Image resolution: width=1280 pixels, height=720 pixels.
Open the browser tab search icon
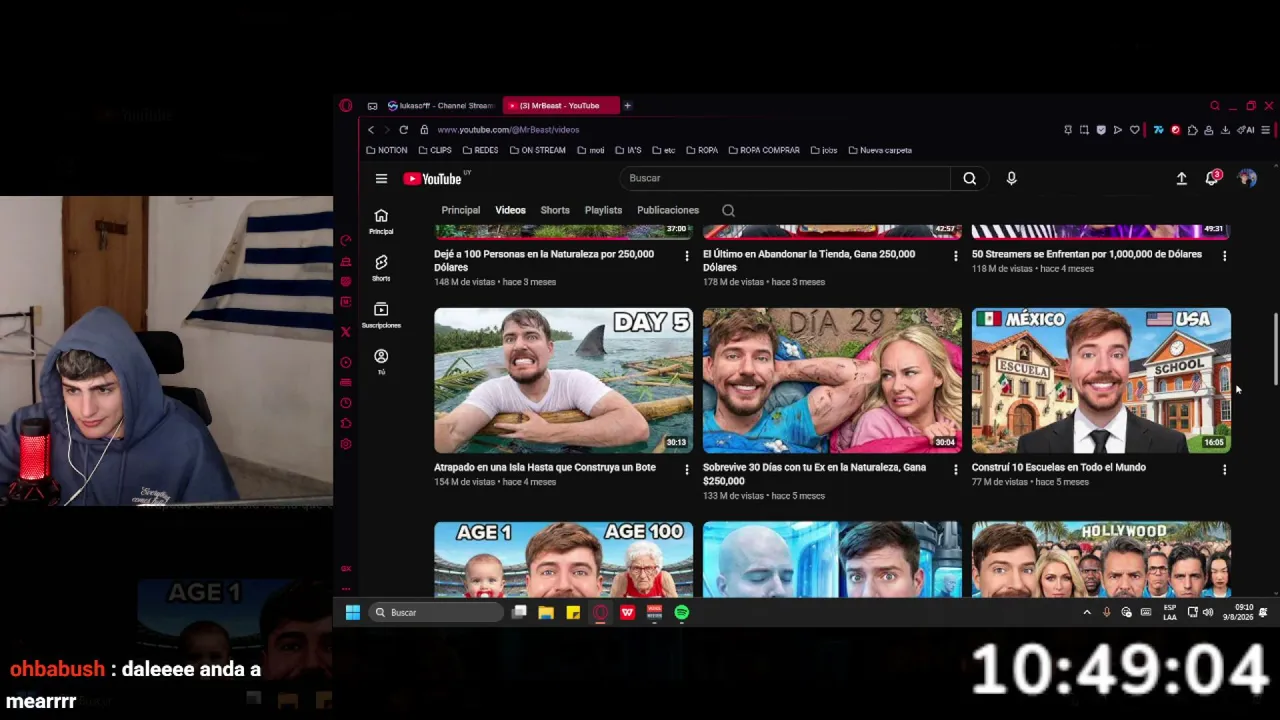point(1214,105)
